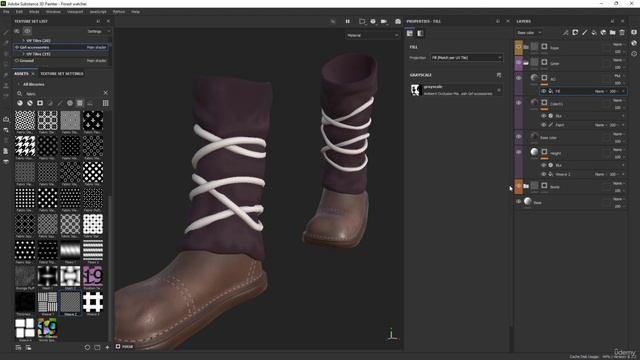Toggle visibility of the Rope folder
The width and height of the screenshot is (640, 360).
[519, 47]
